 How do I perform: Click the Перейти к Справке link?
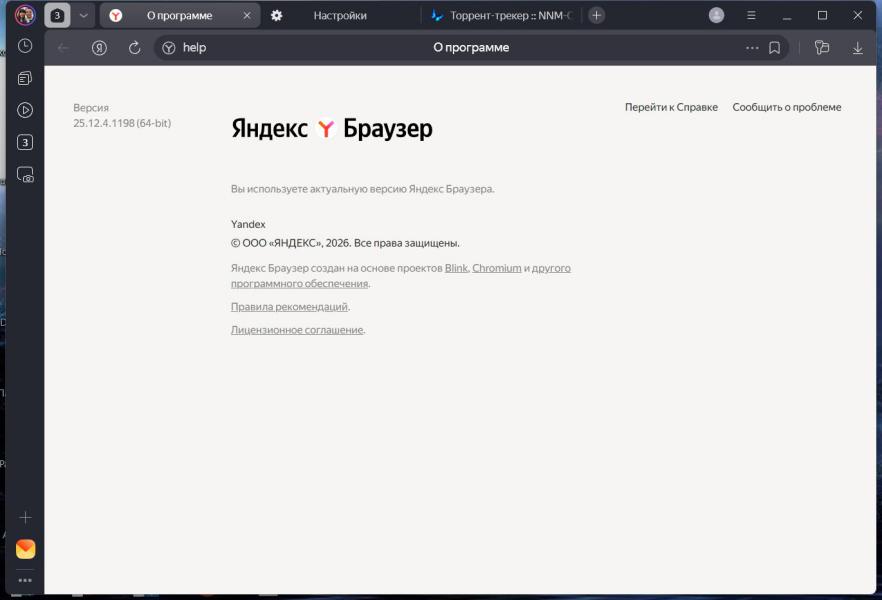[x=671, y=107]
